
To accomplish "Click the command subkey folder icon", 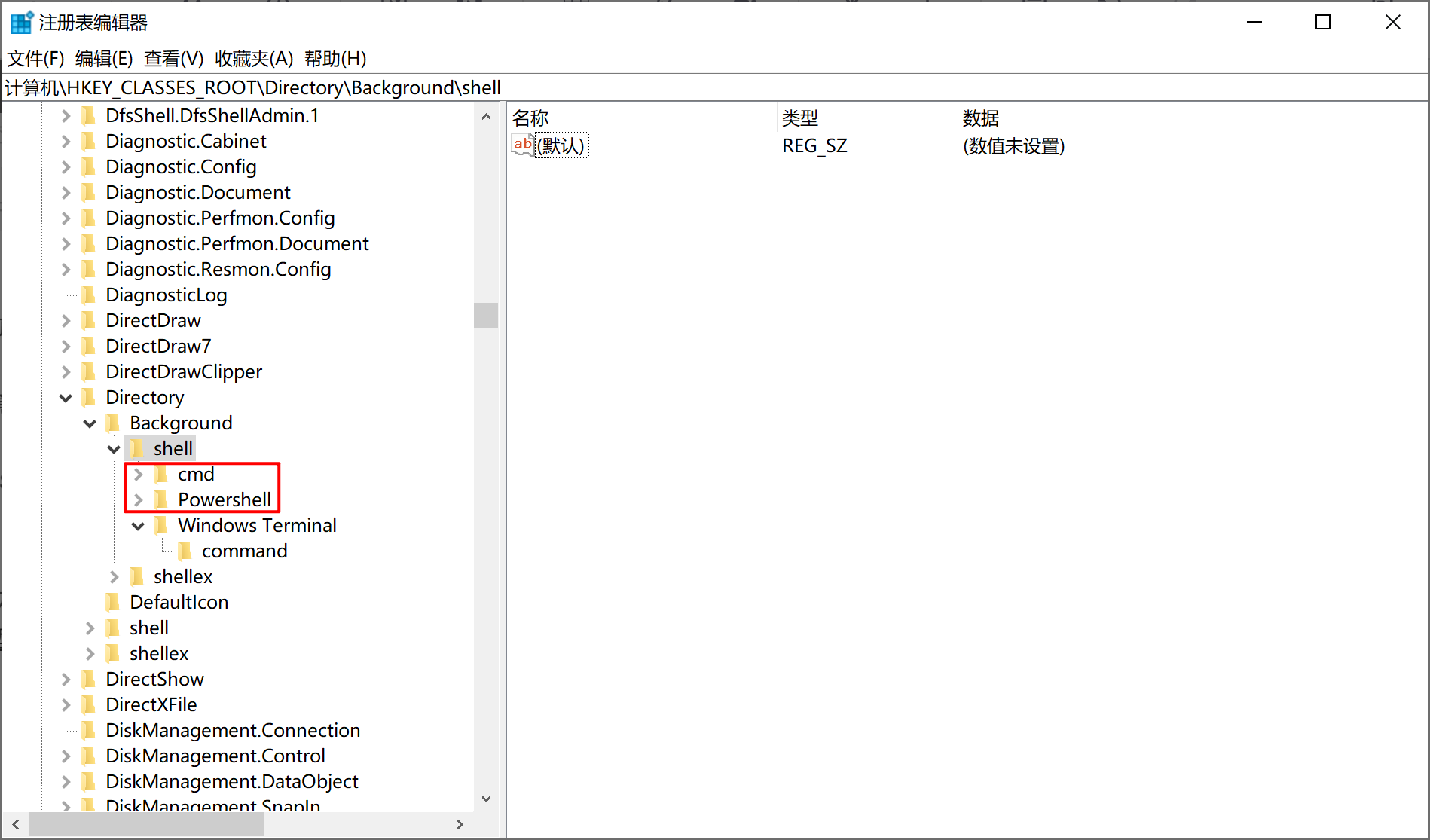I will coord(185,551).
